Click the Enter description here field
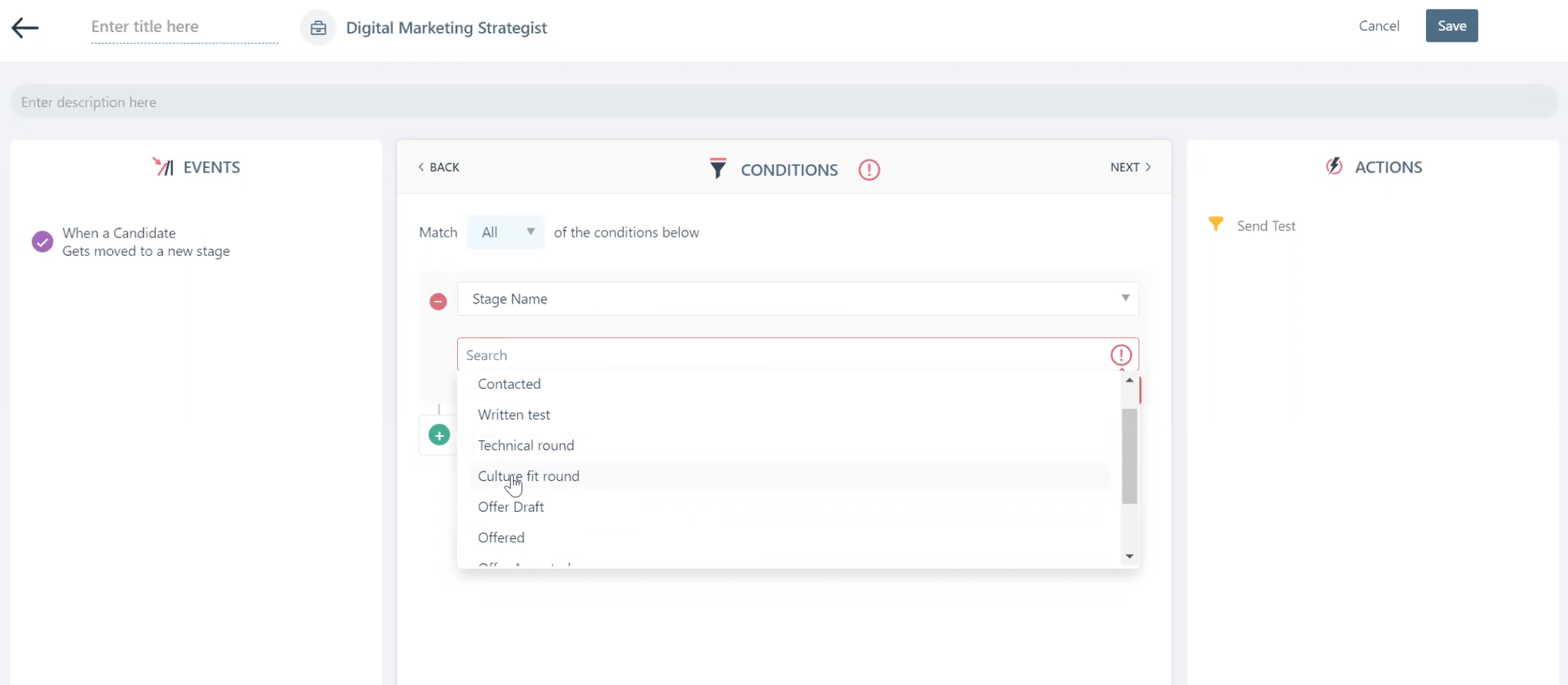The width and height of the screenshot is (1568, 685). [784, 102]
